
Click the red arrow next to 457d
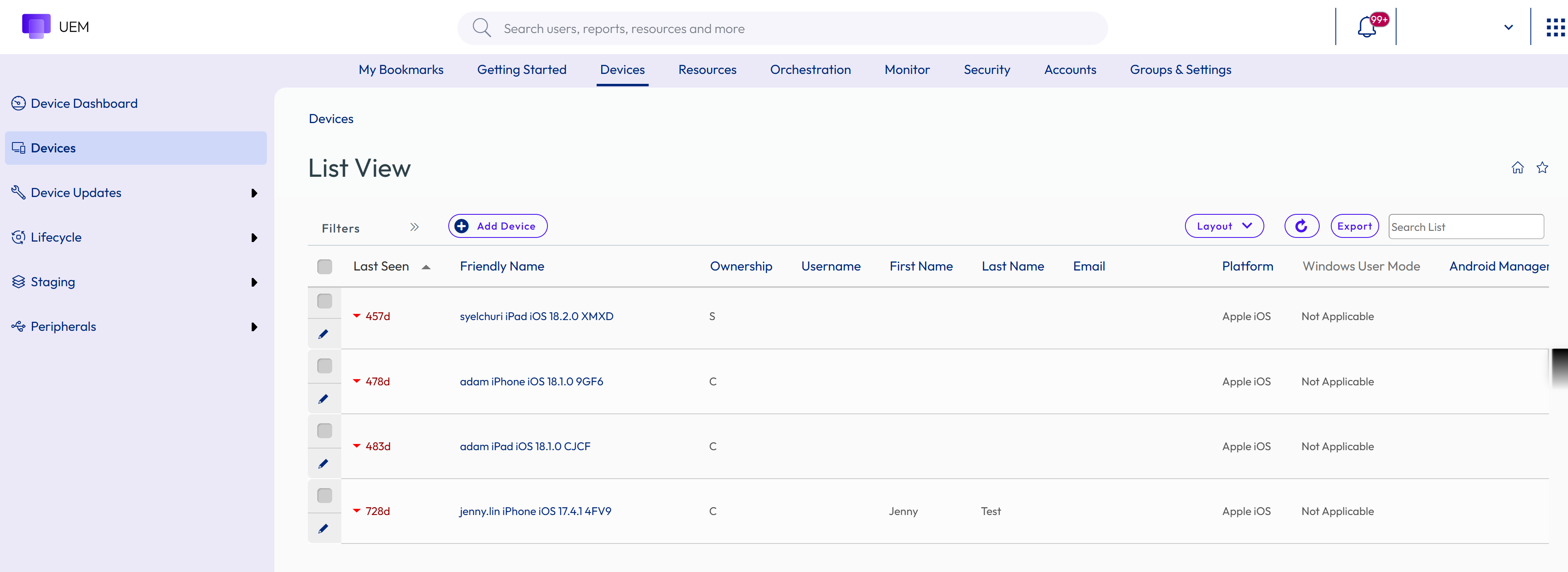pyautogui.click(x=357, y=316)
